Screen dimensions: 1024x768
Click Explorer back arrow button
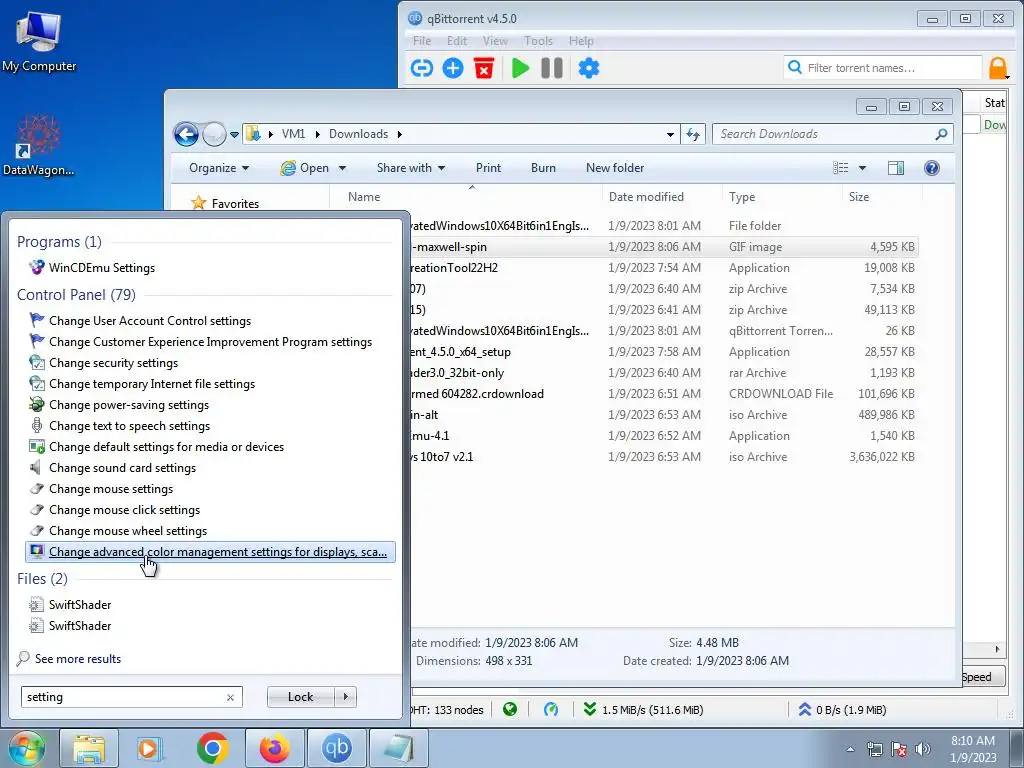[186, 135]
